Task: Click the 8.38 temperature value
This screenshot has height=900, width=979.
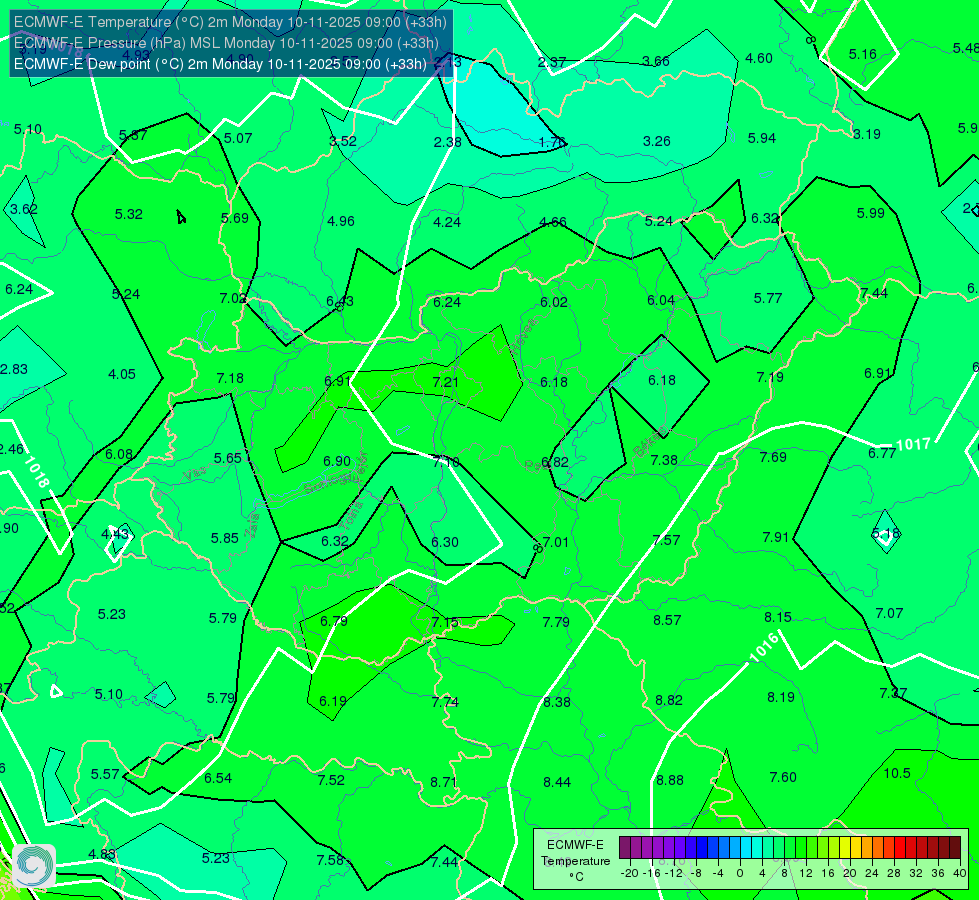Action: tap(556, 702)
